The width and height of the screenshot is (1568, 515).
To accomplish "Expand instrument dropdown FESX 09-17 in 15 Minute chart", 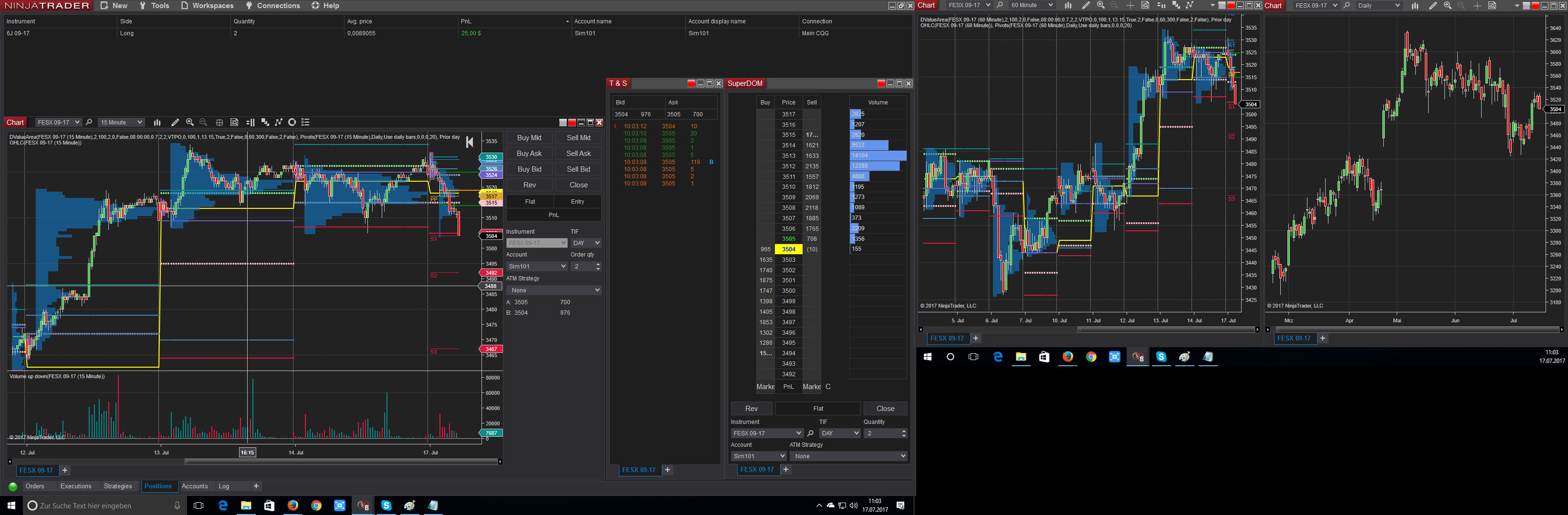I will pyautogui.click(x=58, y=122).
